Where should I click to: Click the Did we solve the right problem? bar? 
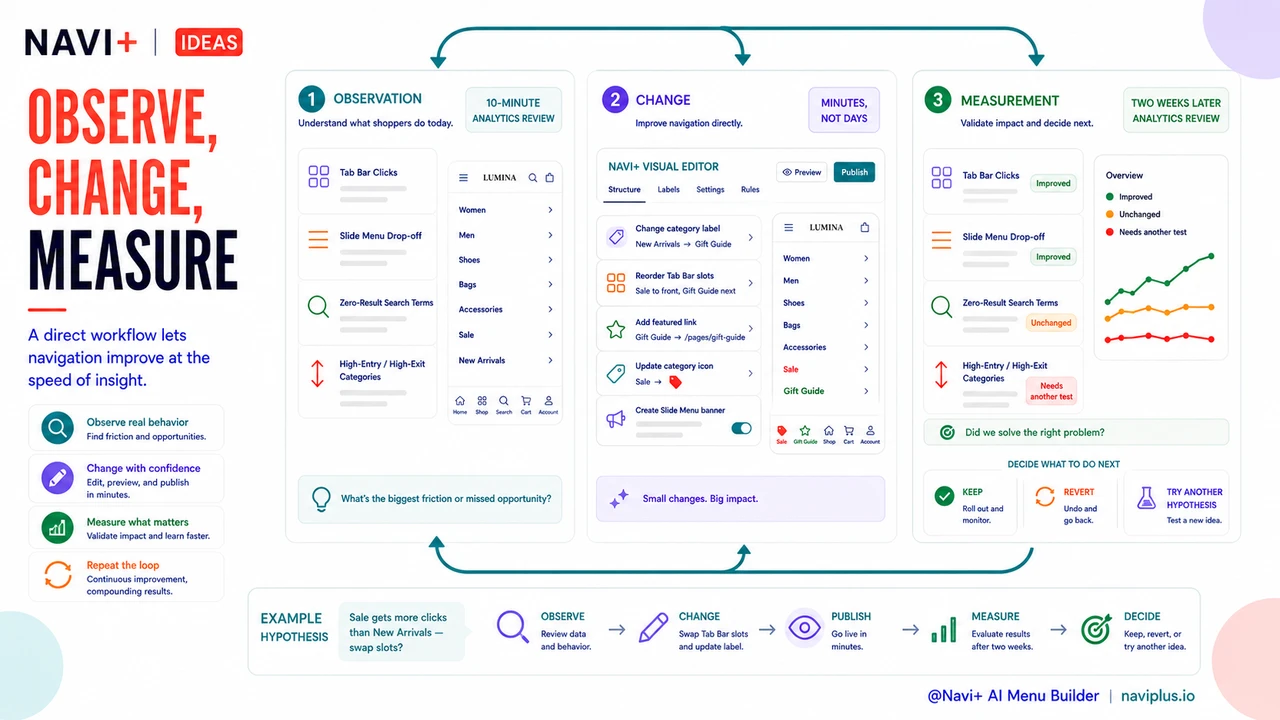1076,432
